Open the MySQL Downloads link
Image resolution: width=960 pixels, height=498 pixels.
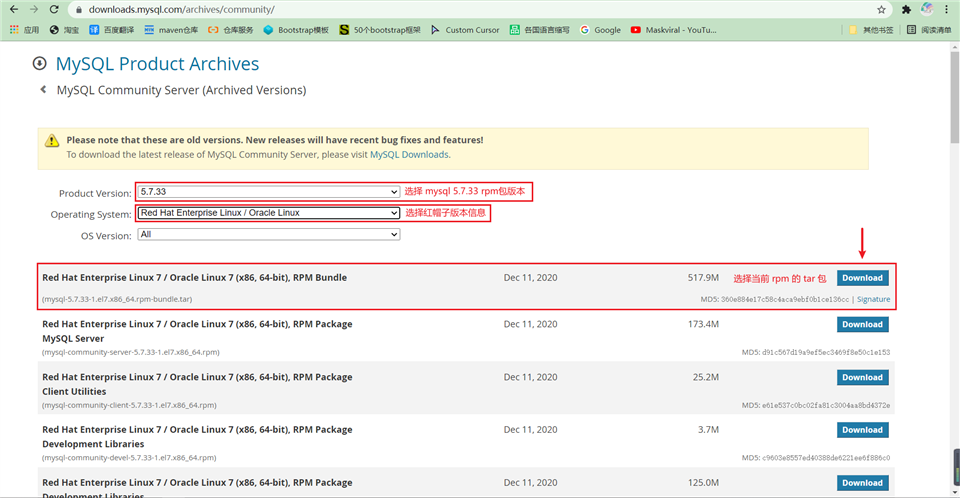409,154
